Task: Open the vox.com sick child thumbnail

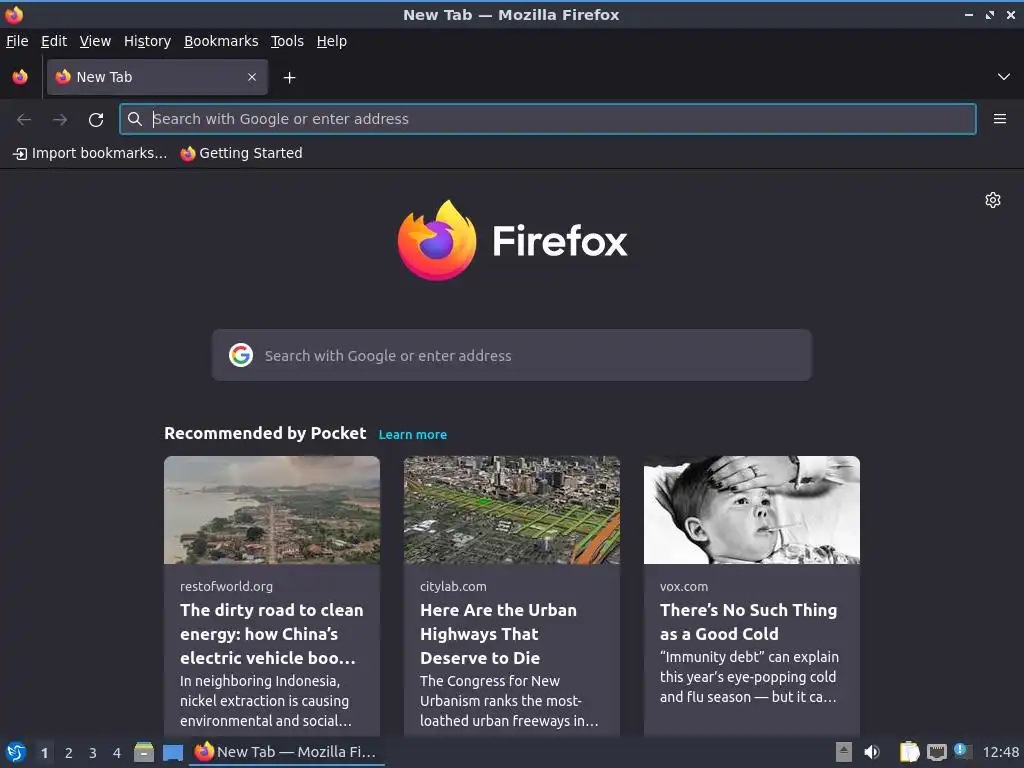Action: [x=752, y=509]
